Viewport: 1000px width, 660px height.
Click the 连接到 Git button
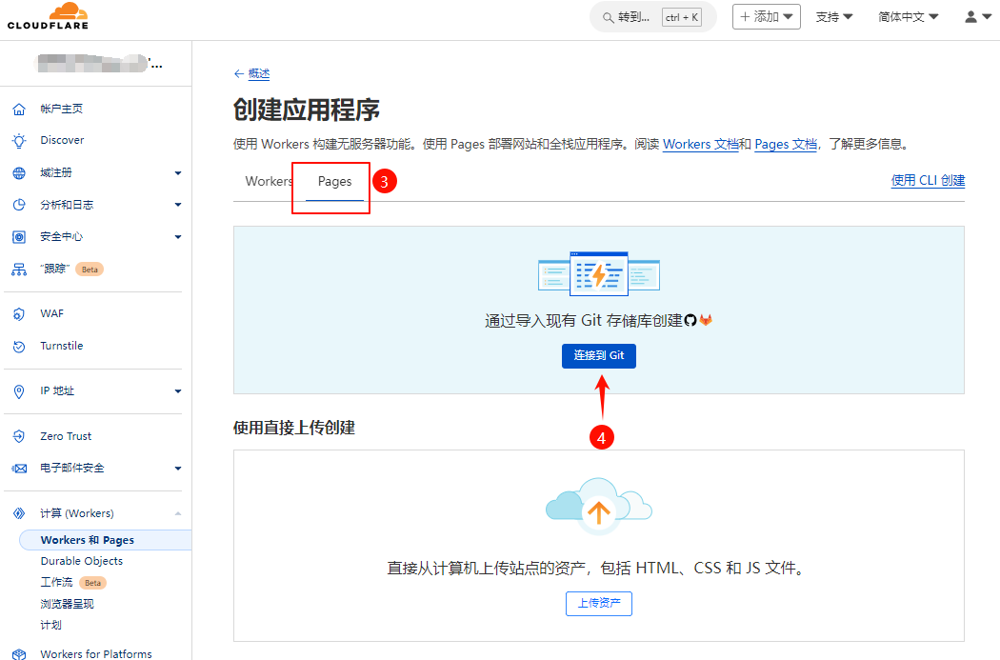point(598,356)
